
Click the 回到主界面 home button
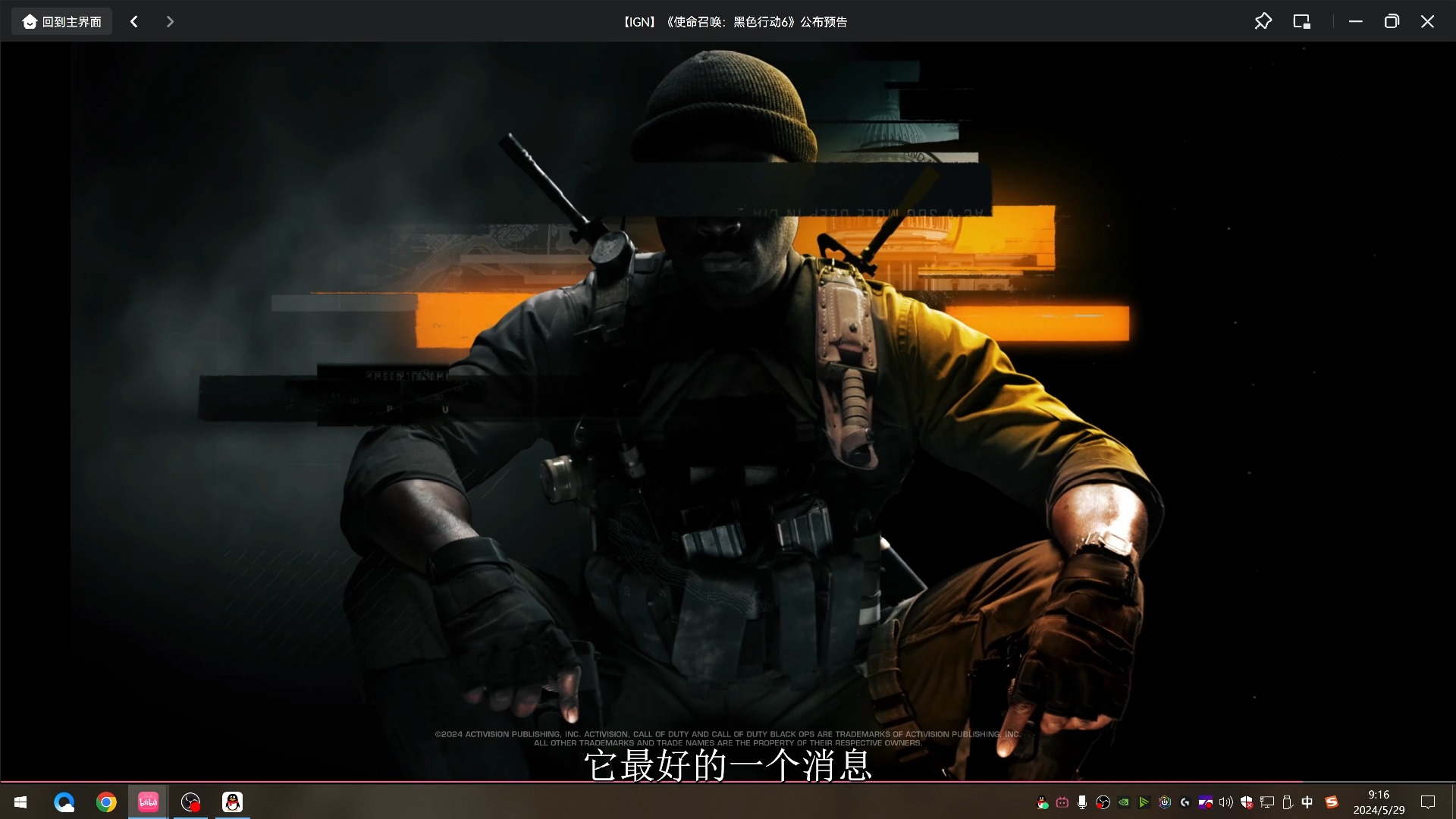[x=61, y=21]
